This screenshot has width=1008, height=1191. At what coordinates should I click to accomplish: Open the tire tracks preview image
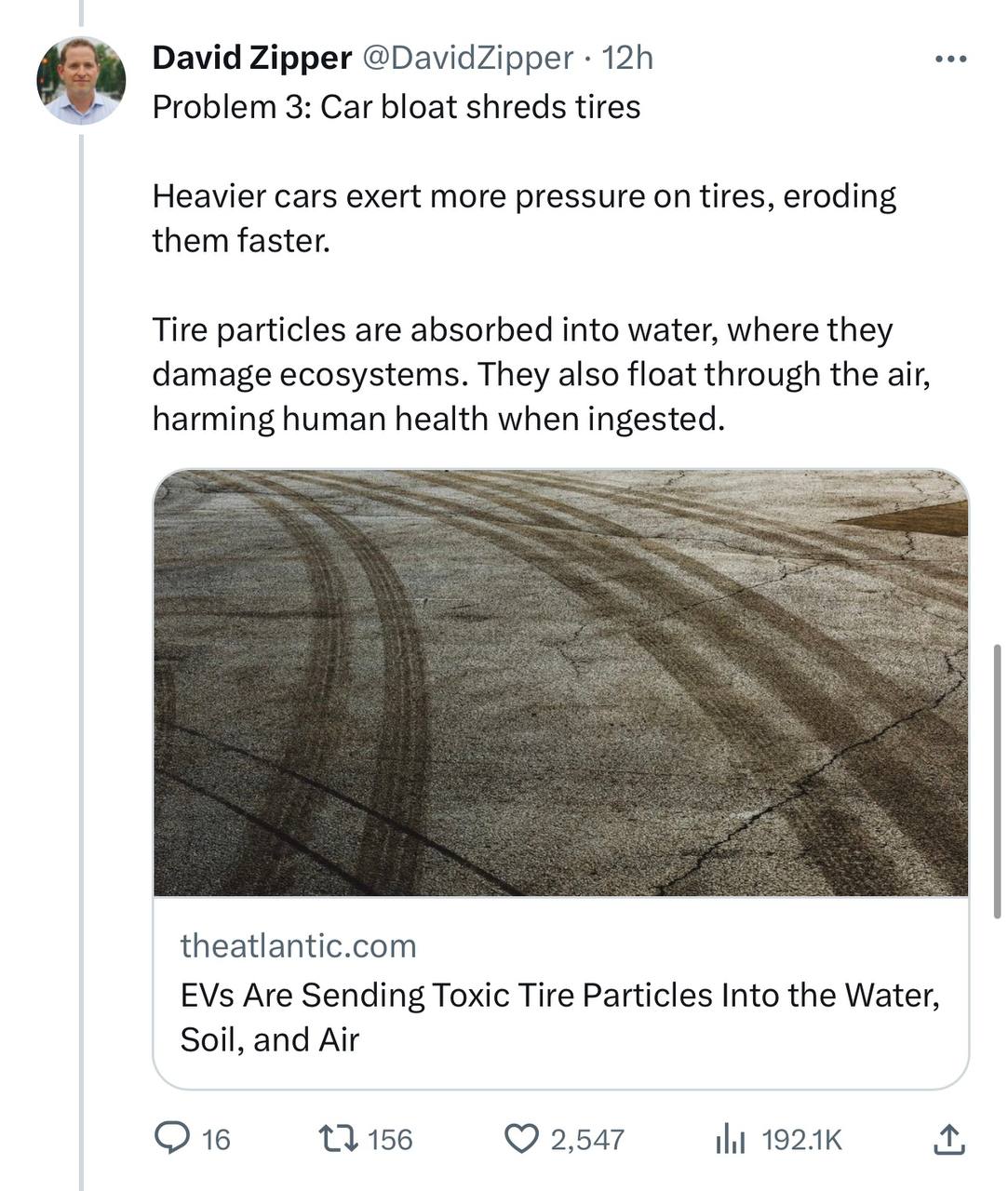tap(560, 682)
